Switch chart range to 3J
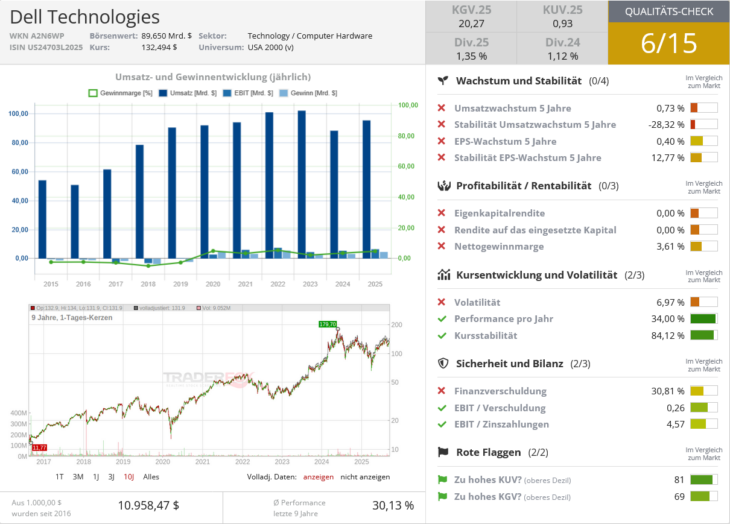Viewport: 730px width, 524px height. [x=111, y=477]
